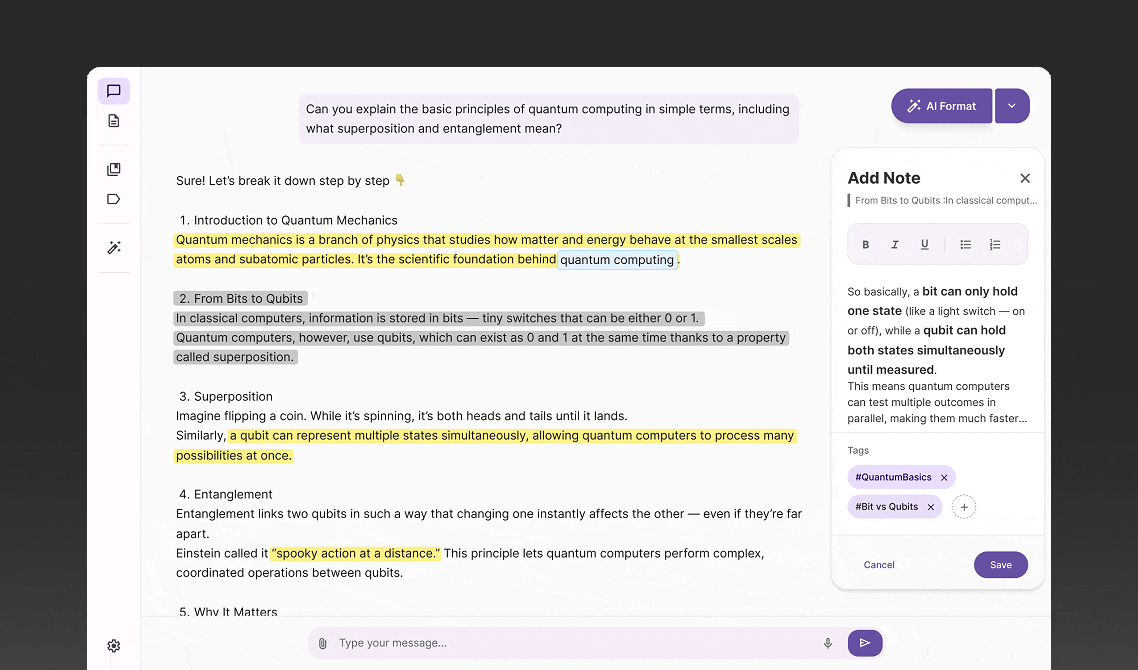Click the heading '2. From Bits to Qubits'

coord(241,298)
